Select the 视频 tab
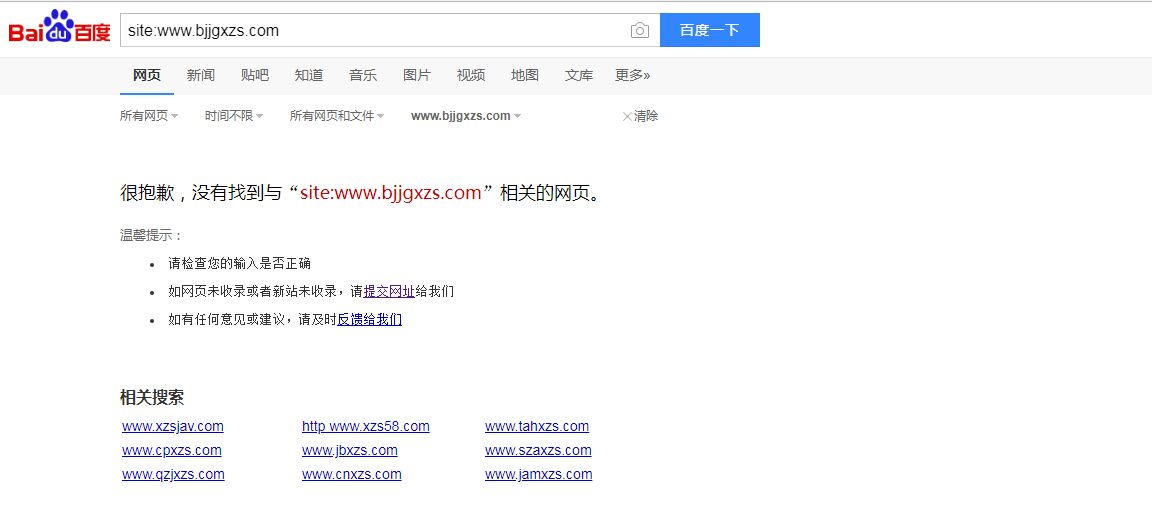 click(471, 75)
